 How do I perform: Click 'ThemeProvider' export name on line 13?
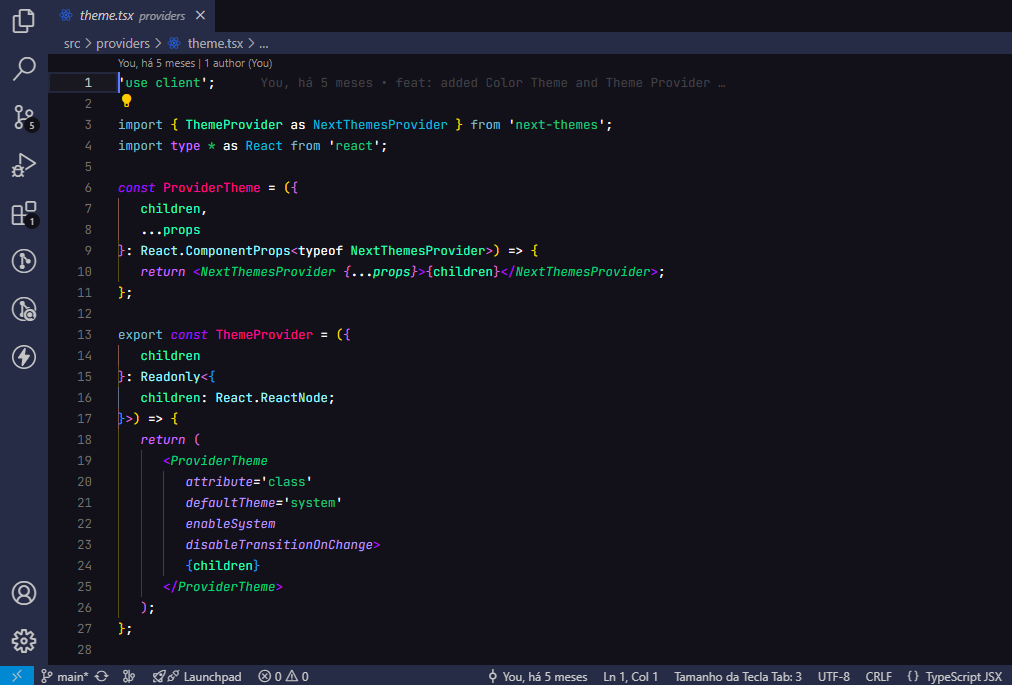point(264,334)
